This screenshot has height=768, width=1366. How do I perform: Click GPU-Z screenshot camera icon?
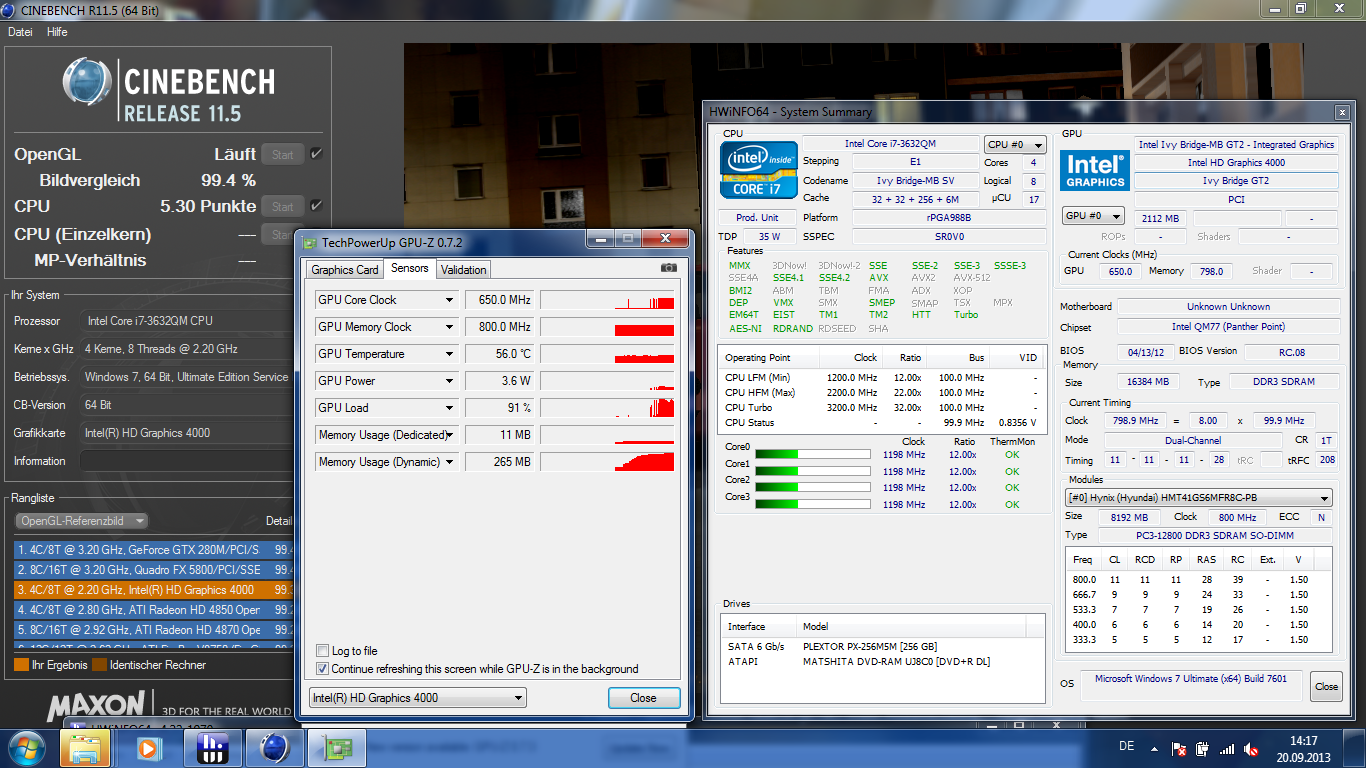pos(669,268)
